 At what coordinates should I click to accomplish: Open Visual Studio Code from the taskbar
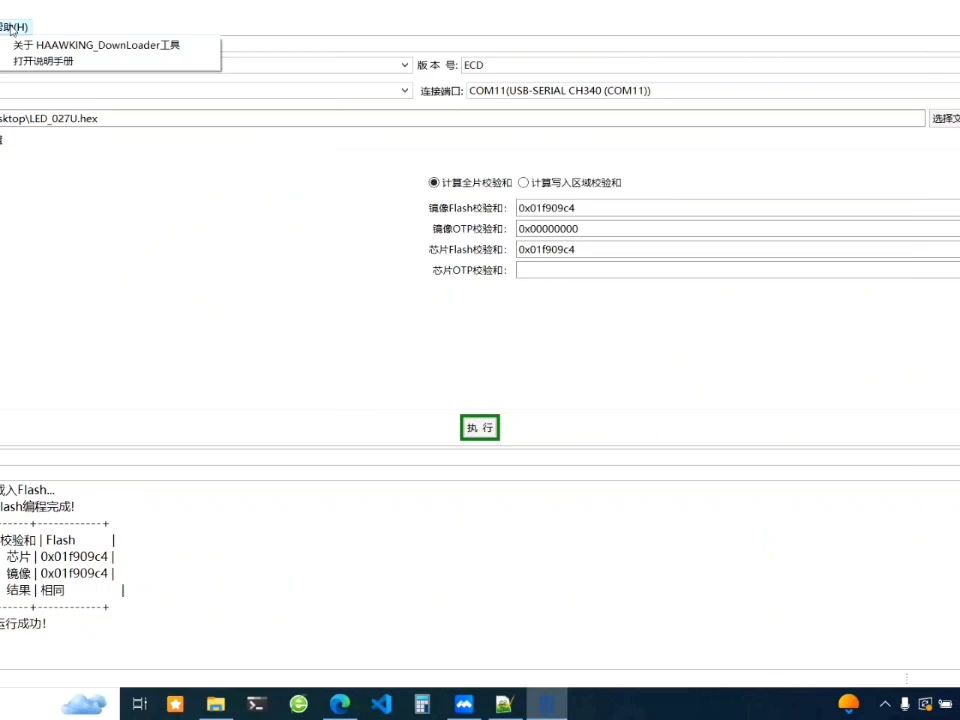point(380,704)
